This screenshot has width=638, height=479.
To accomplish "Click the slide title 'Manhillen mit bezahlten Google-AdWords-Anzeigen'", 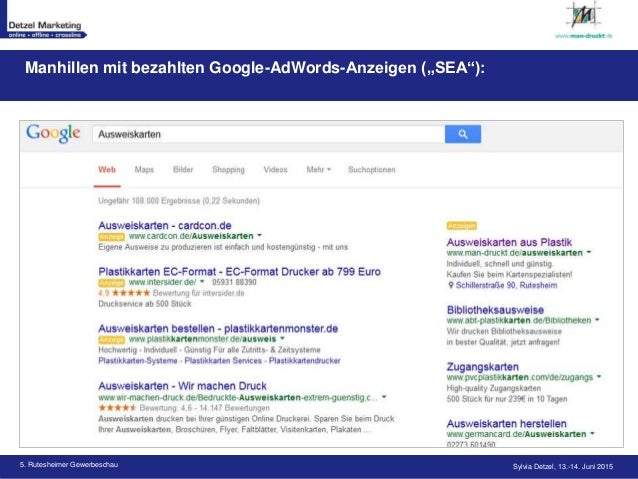I will click(x=255, y=68).
